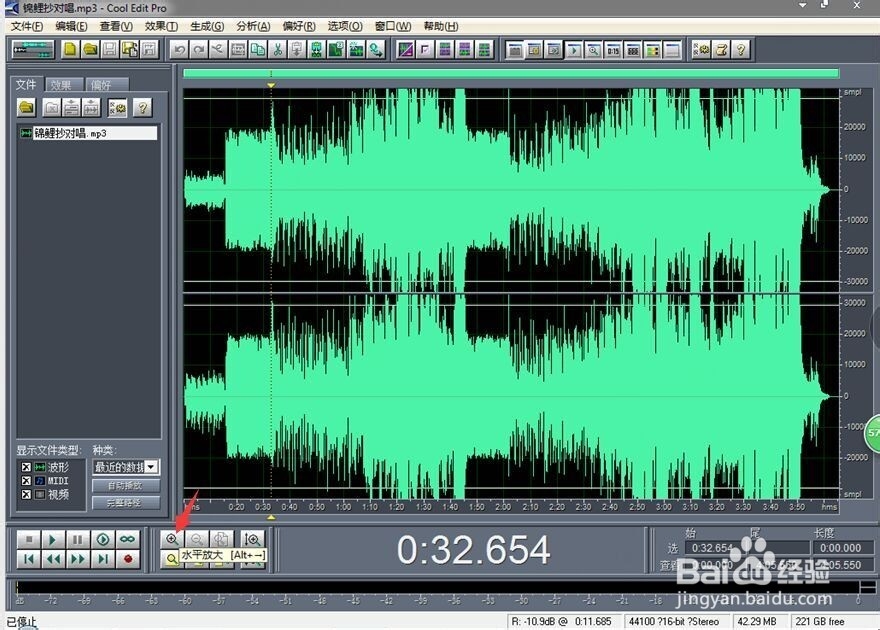Zoom in horizontally
This screenshot has width=880, height=630.
click(172, 539)
